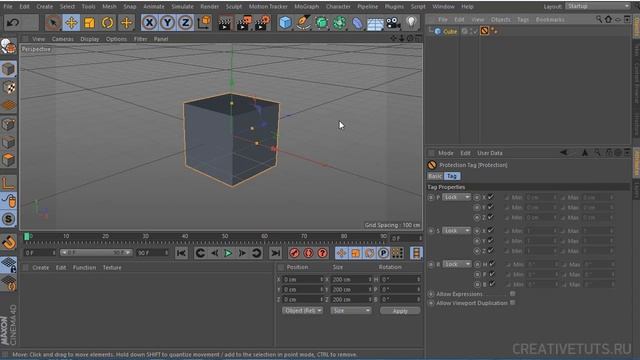This screenshot has height=360, width=640.
Task: Enable Allow Viewport Duplication checkbox
Action: pos(512,303)
